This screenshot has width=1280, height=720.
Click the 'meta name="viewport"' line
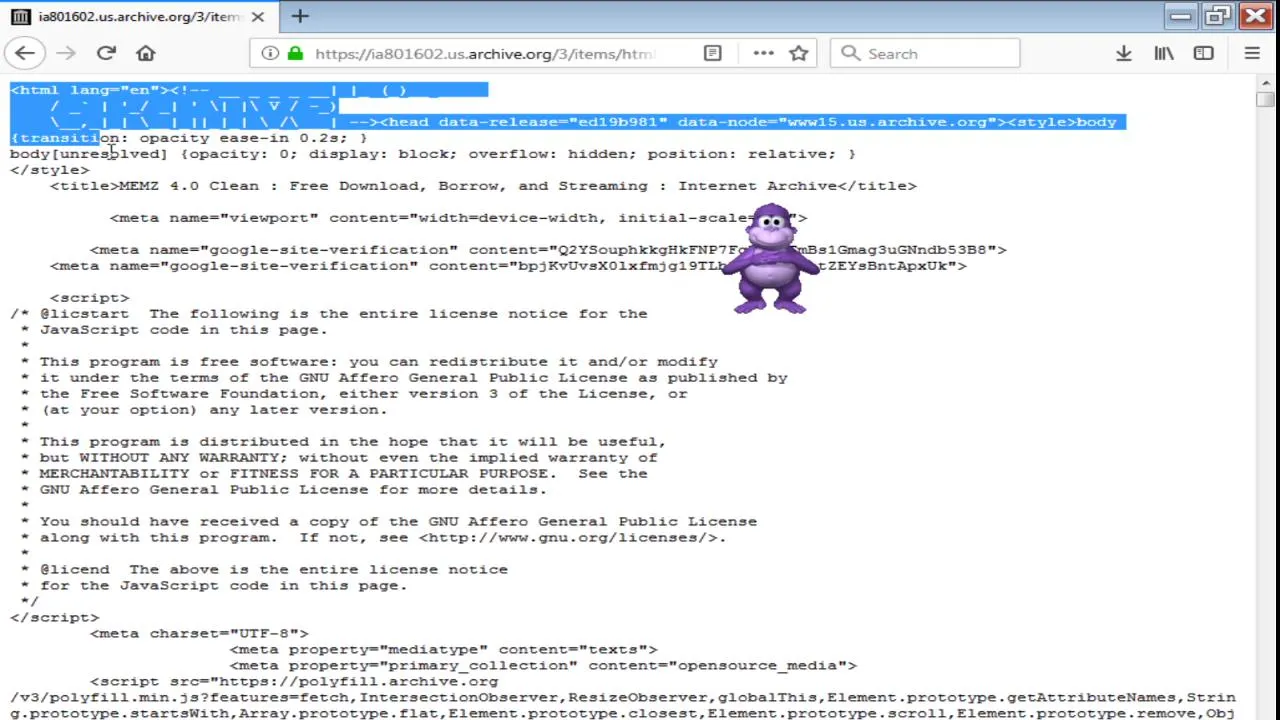[458, 218]
